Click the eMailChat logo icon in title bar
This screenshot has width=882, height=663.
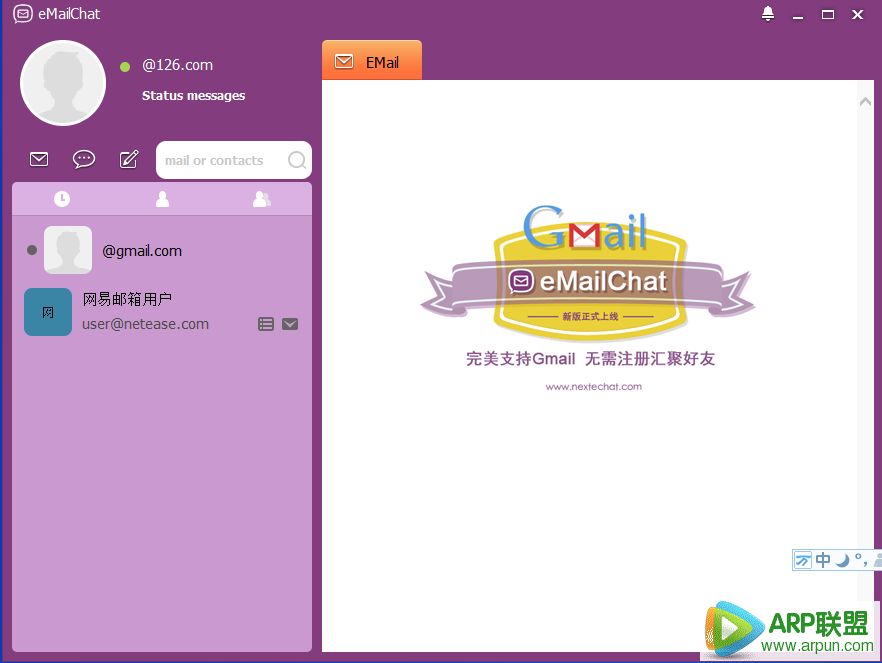(x=22, y=13)
